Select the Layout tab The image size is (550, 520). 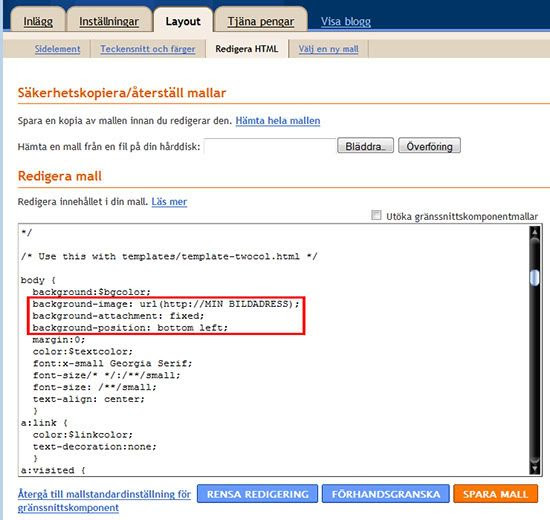point(183,21)
